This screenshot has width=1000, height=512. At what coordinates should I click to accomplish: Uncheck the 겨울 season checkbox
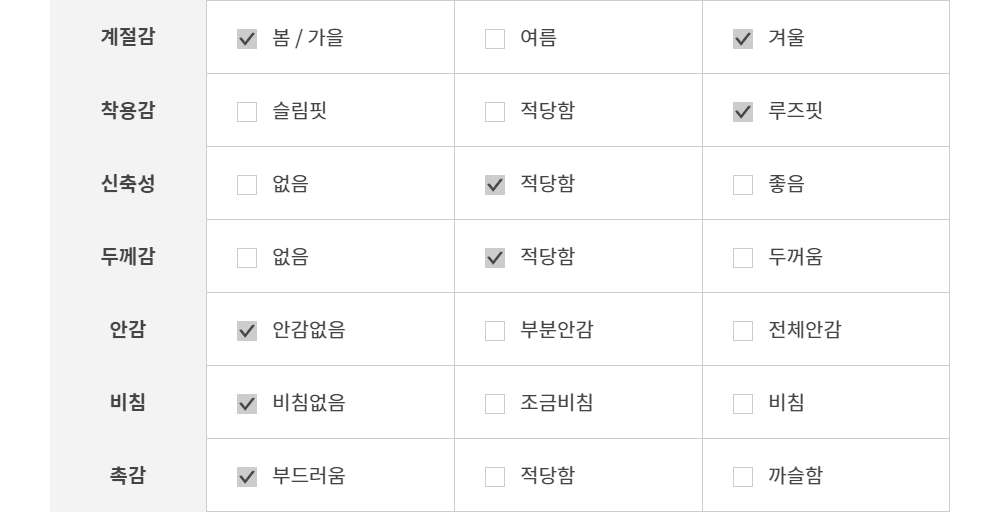[x=743, y=40]
